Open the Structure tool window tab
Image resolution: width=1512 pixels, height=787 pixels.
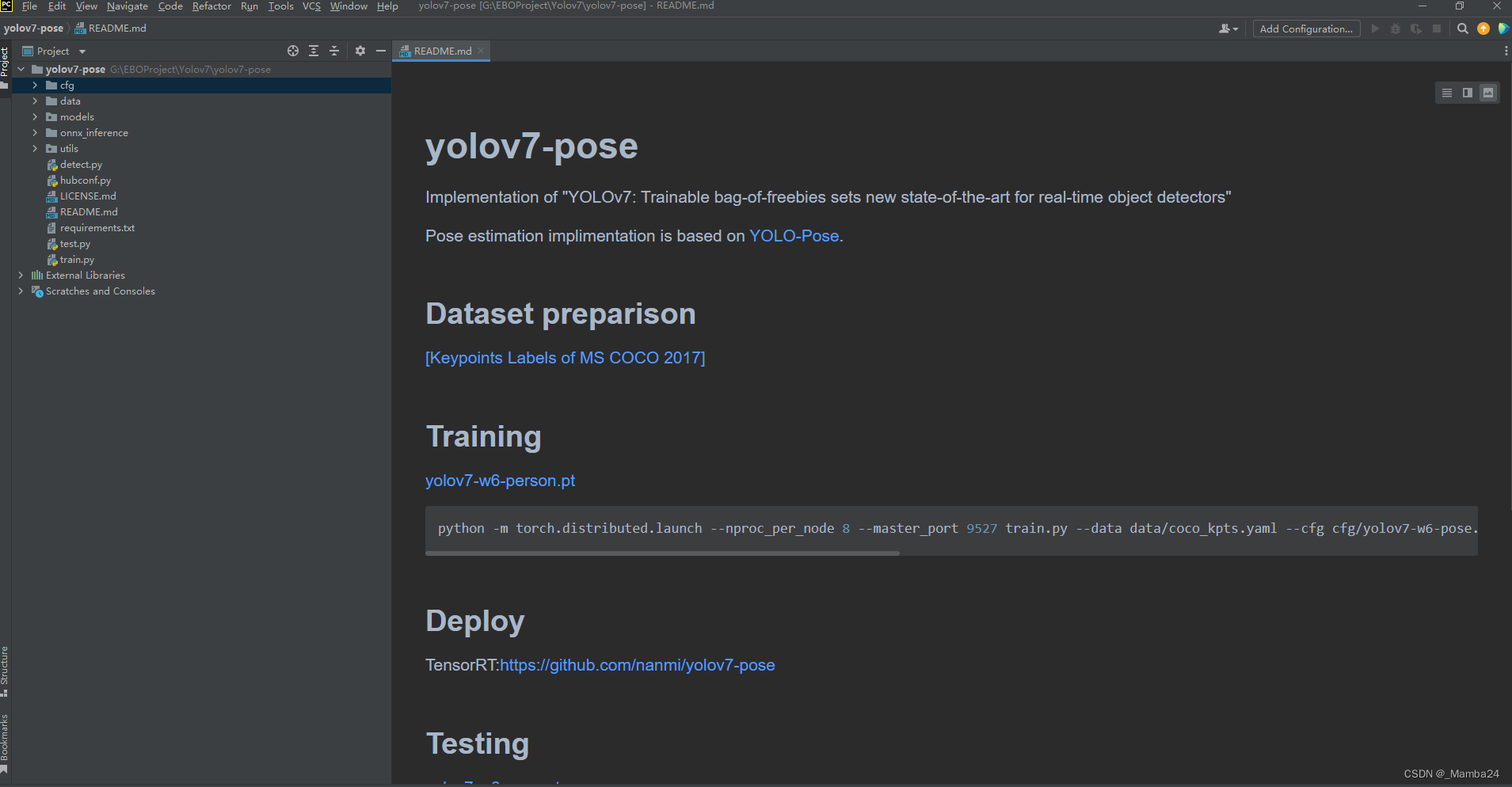tap(5, 671)
